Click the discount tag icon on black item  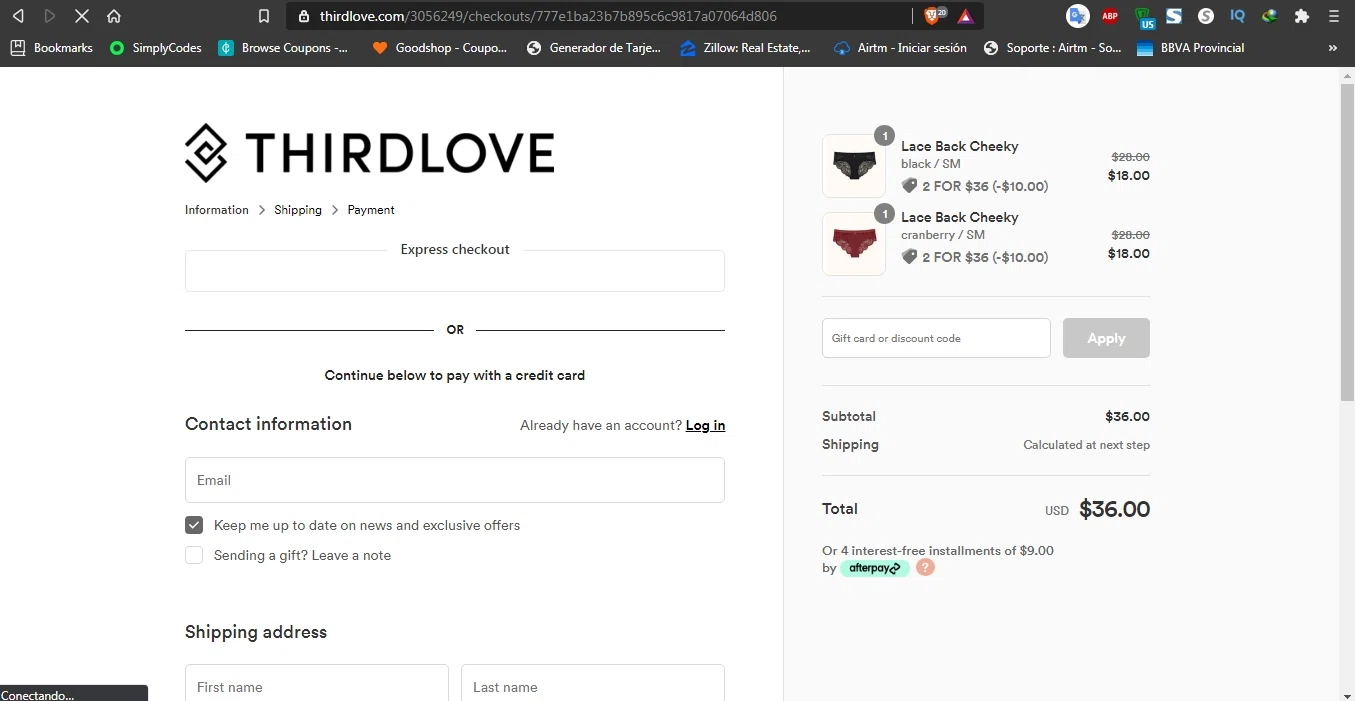pyautogui.click(x=909, y=186)
